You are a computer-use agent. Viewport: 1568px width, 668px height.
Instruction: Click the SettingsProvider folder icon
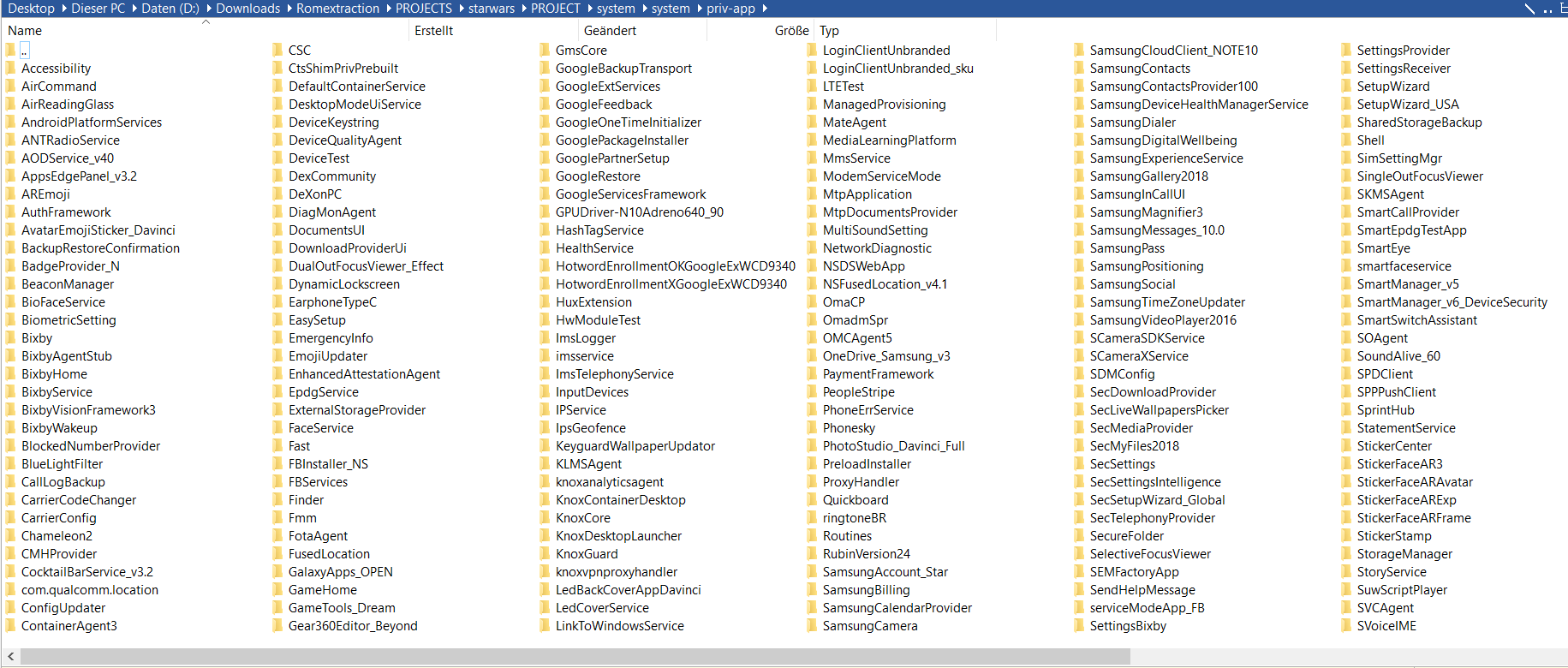[x=1346, y=51]
